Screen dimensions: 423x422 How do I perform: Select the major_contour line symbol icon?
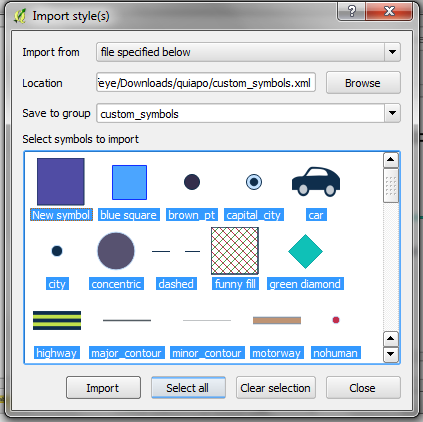(x=127, y=320)
